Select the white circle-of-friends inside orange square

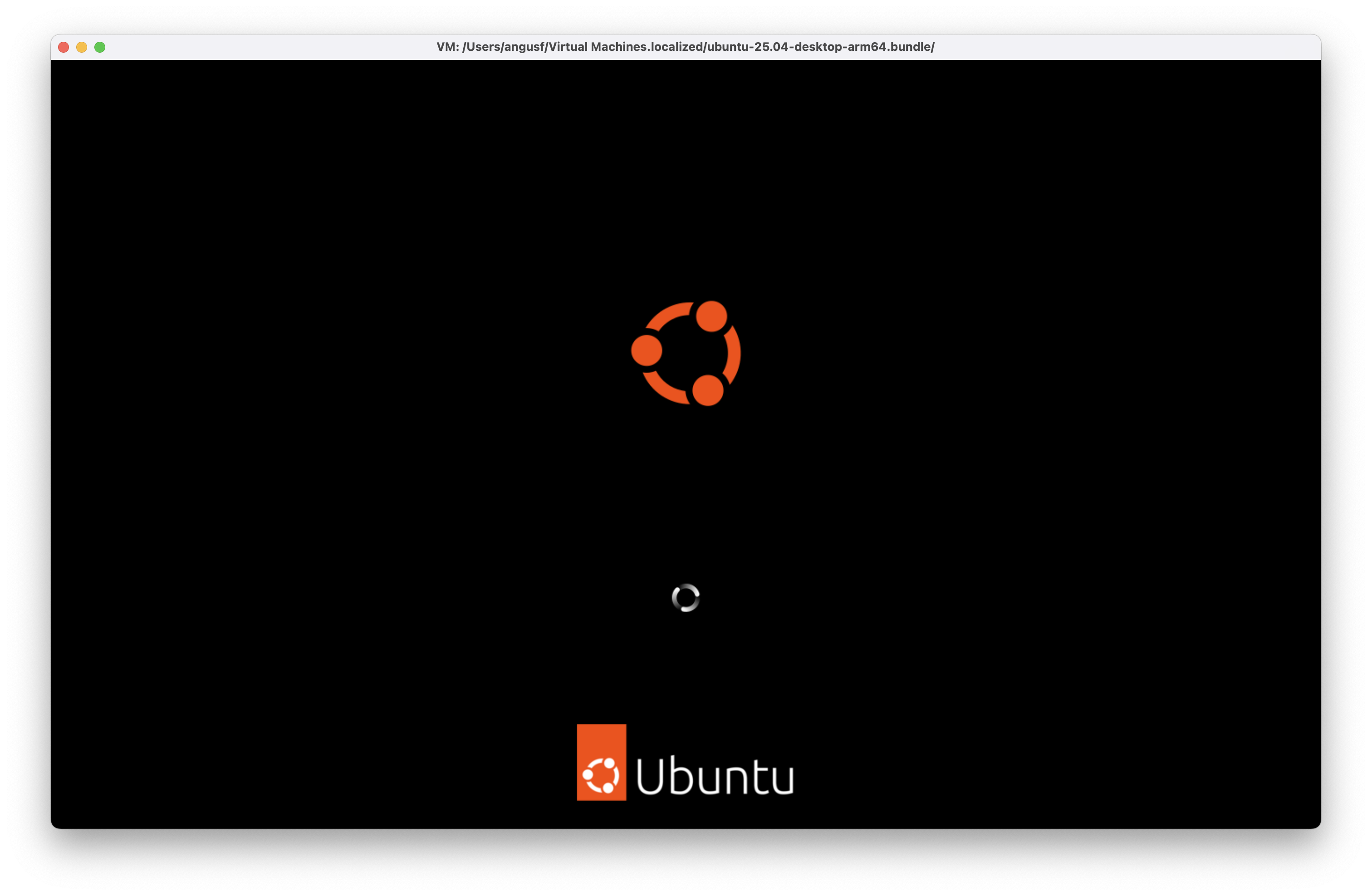[601, 776]
